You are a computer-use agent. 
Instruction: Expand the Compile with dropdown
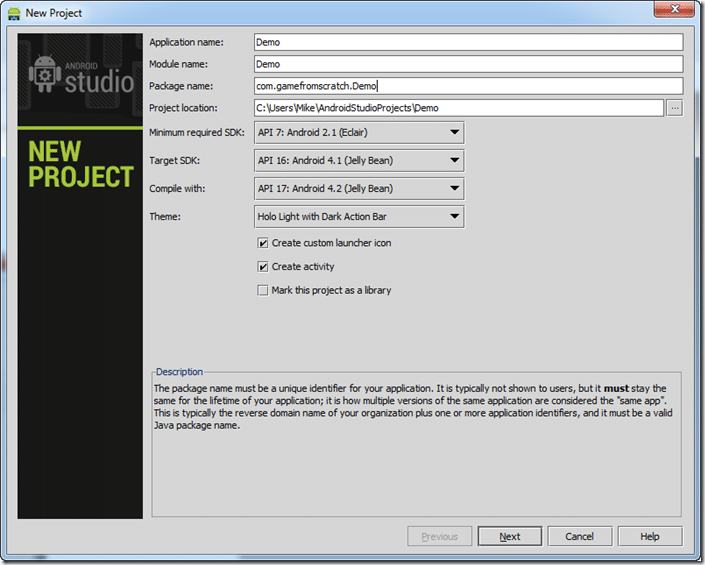(358, 188)
